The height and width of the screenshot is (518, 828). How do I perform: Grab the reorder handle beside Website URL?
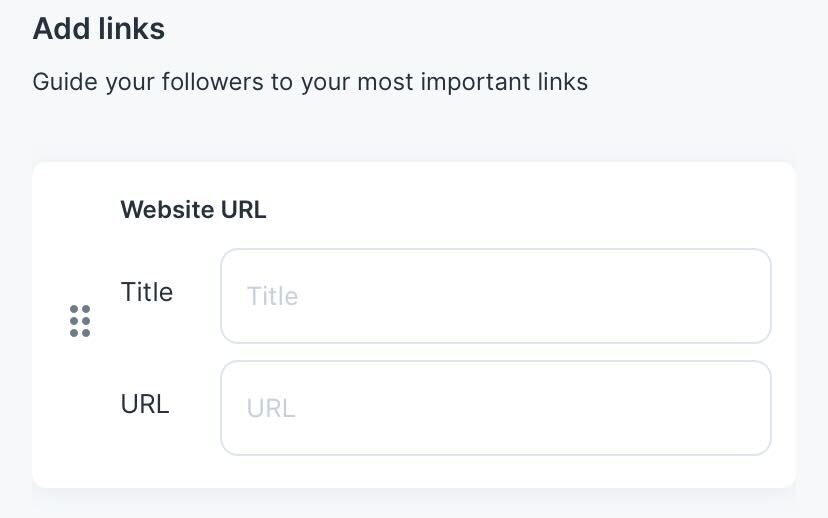click(x=80, y=321)
